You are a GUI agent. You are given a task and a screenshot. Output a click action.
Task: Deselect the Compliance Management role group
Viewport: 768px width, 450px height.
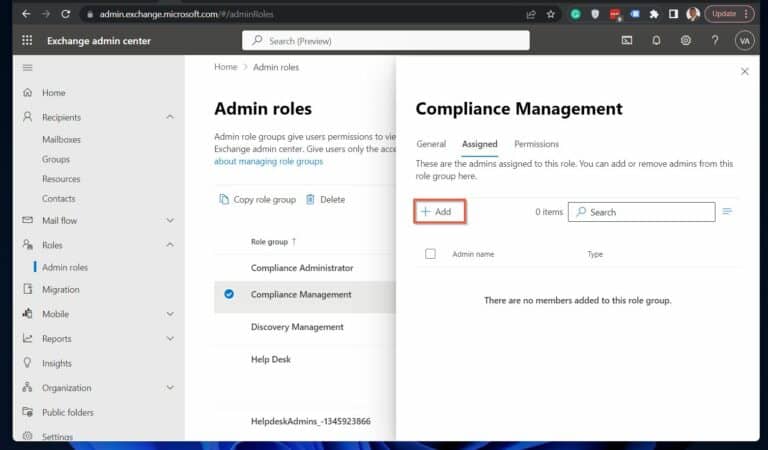pos(229,294)
